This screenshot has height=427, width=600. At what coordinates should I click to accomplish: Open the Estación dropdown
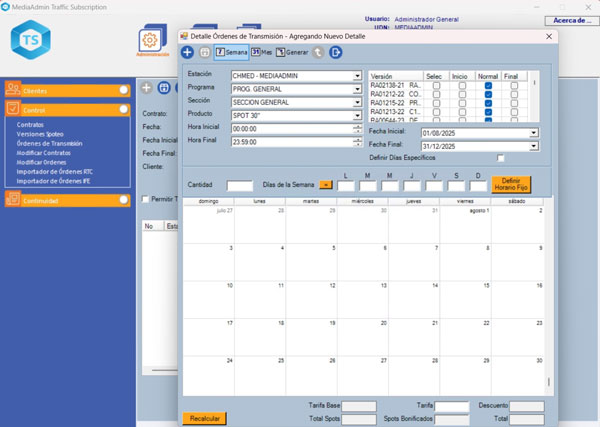[357, 75]
